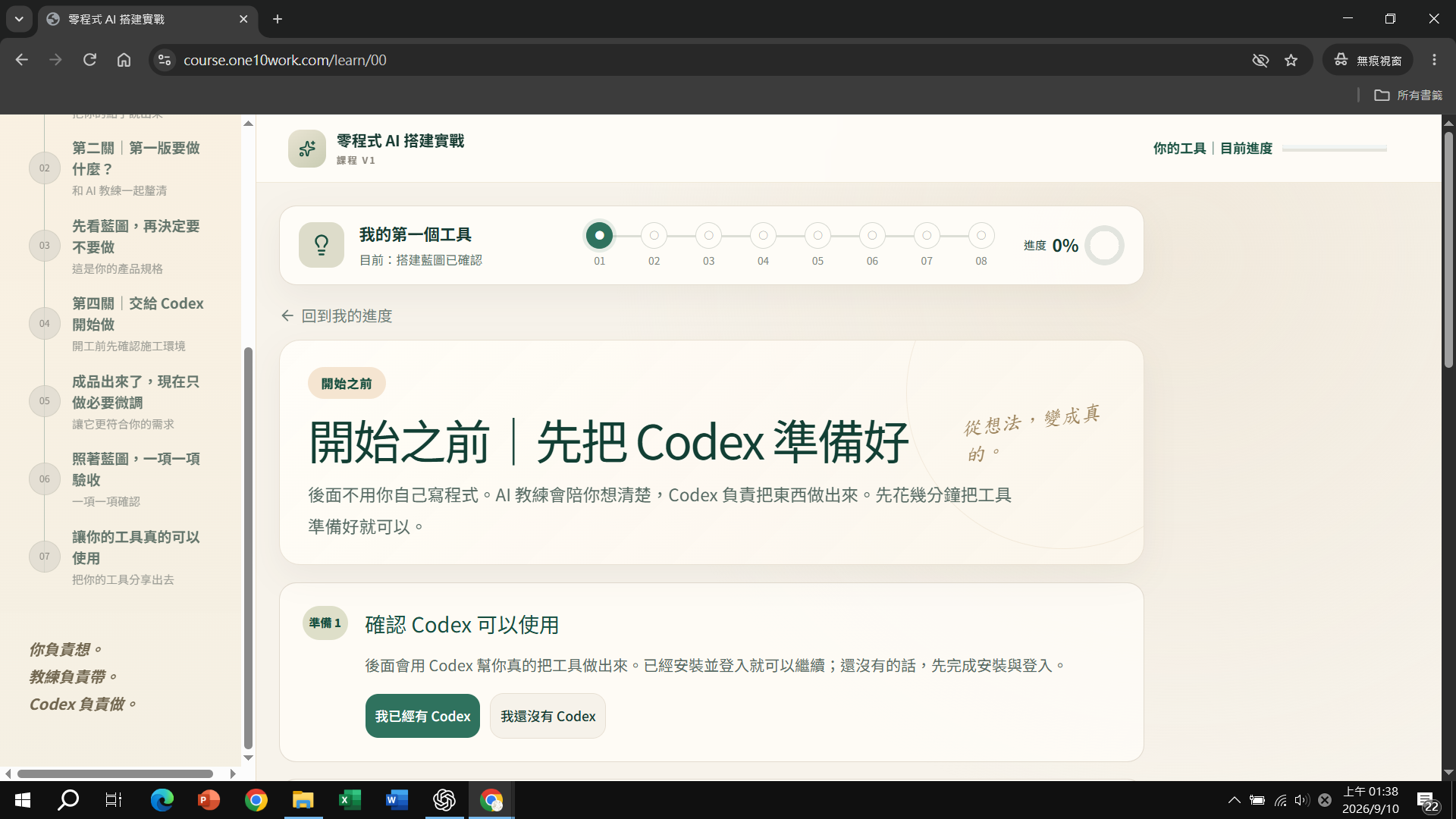Select progress step 07 circle
The image size is (1456, 819).
point(927,235)
